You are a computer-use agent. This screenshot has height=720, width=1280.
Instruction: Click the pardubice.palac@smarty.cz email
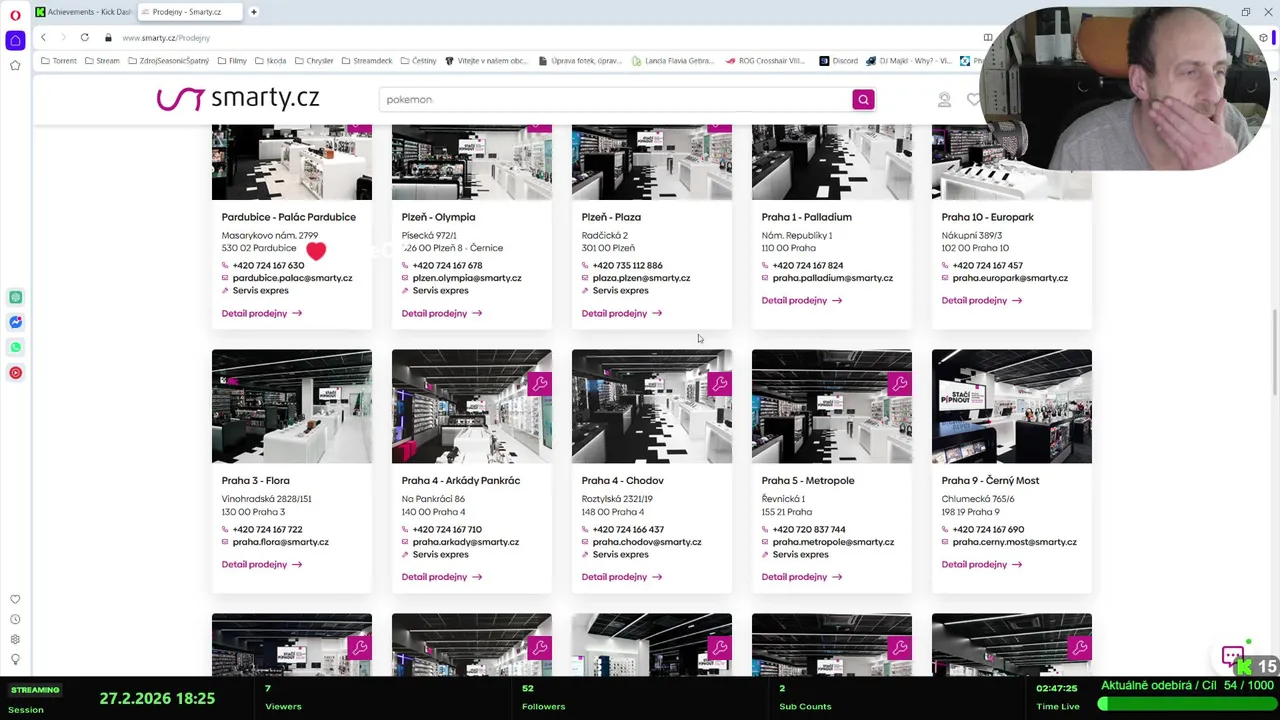292,278
